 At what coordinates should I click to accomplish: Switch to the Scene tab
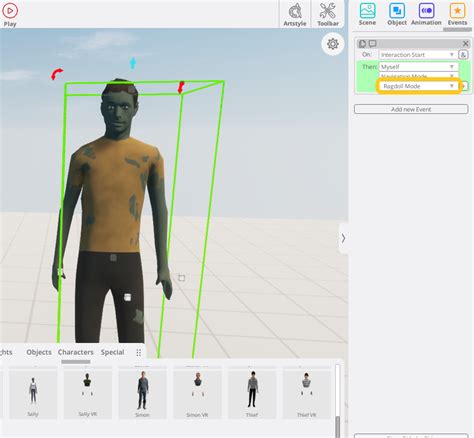(x=367, y=14)
